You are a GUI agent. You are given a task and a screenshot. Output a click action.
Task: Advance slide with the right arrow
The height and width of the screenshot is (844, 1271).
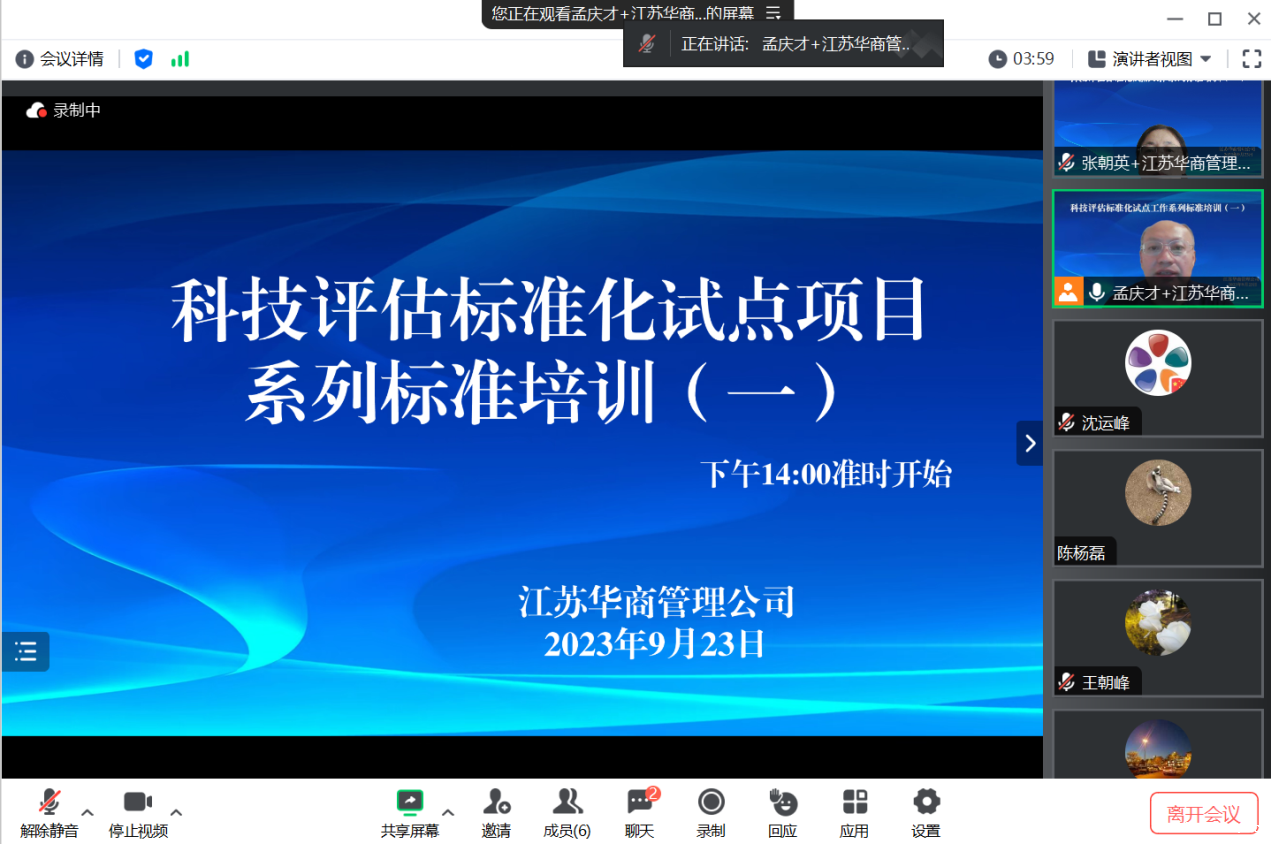tap(1030, 443)
